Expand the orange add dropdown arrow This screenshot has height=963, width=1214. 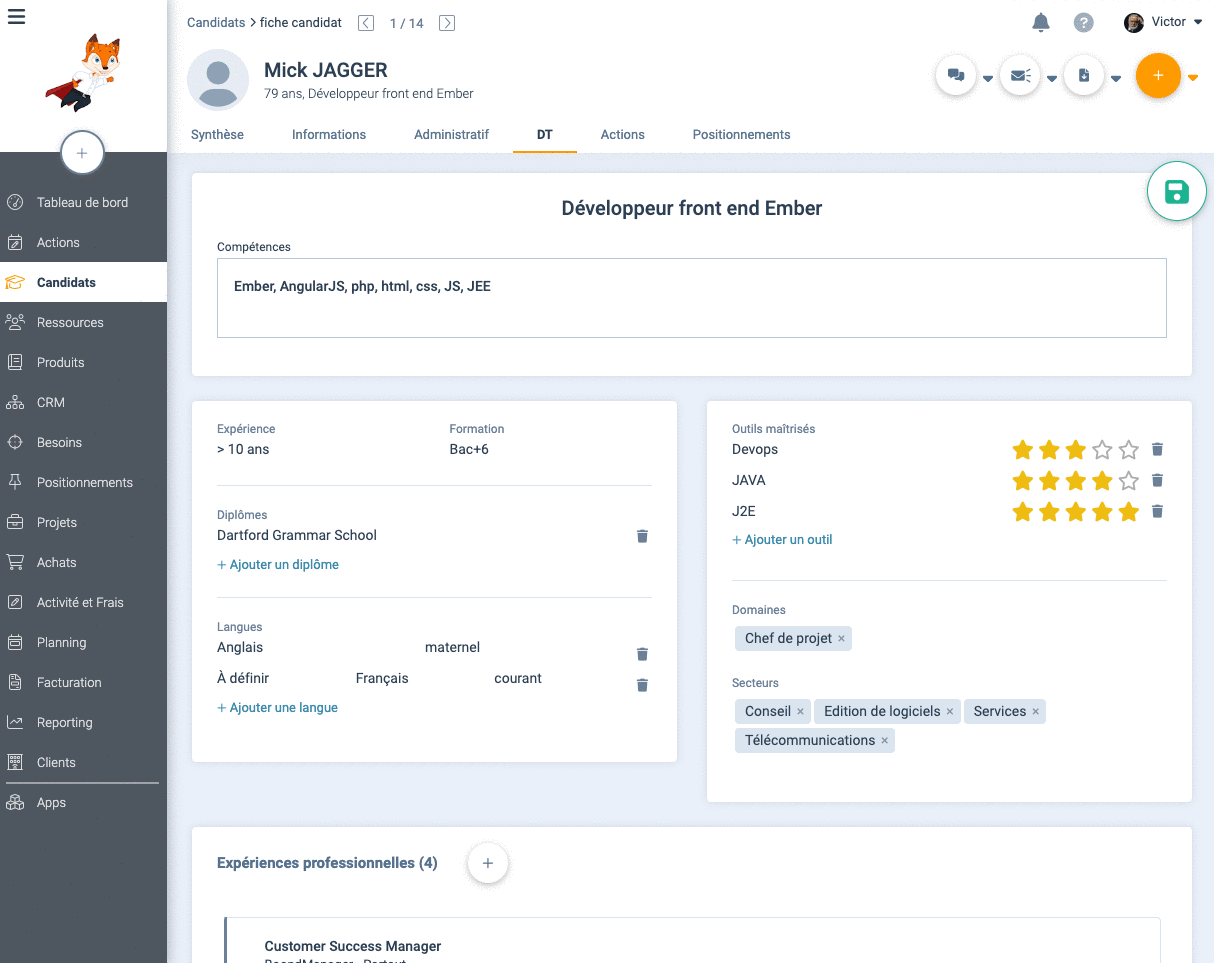click(x=1193, y=77)
